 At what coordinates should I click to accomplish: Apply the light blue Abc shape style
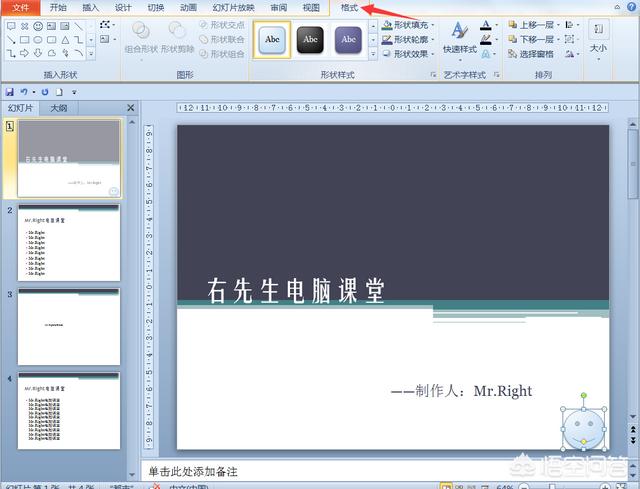[272, 40]
